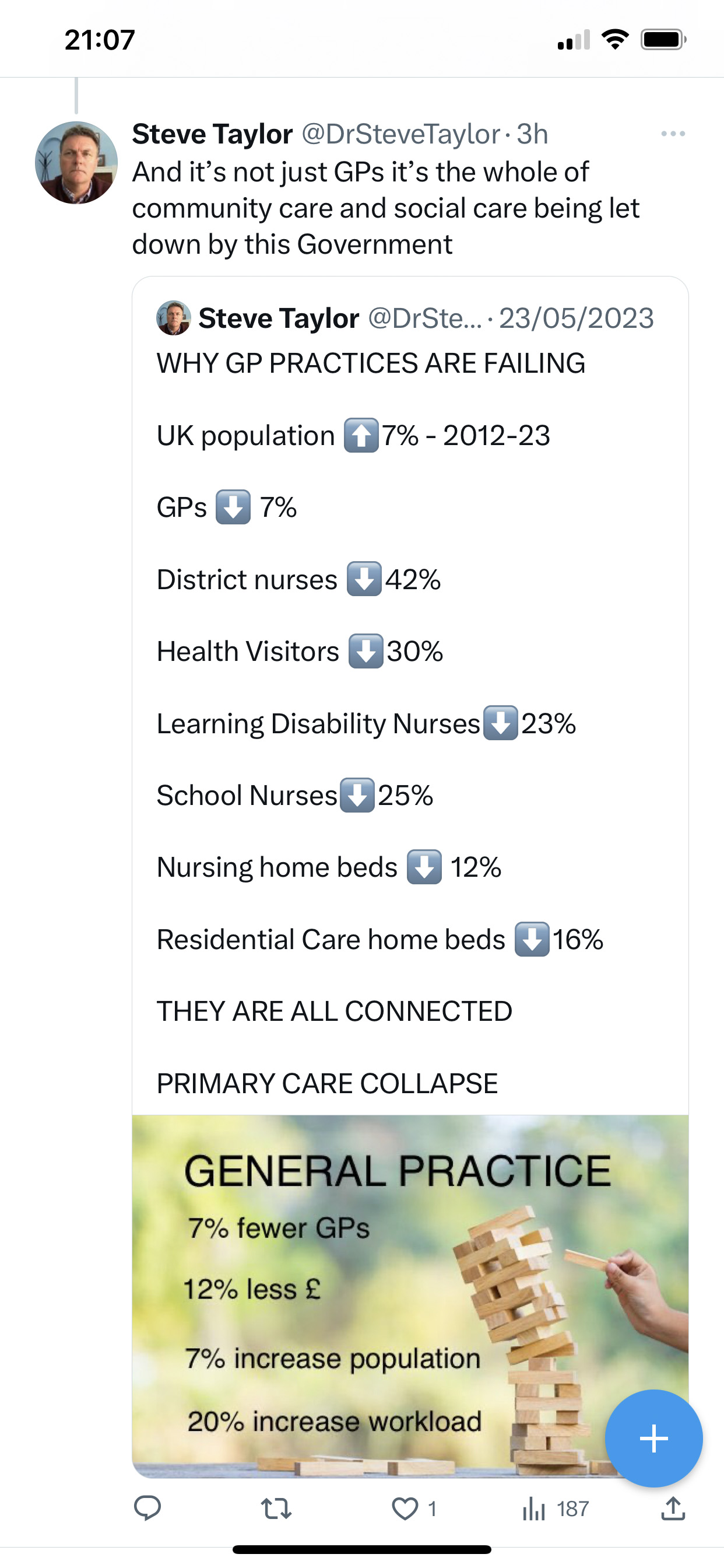Tap the 21:07 clock in status bar

pyautogui.click(x=100, y=40)
